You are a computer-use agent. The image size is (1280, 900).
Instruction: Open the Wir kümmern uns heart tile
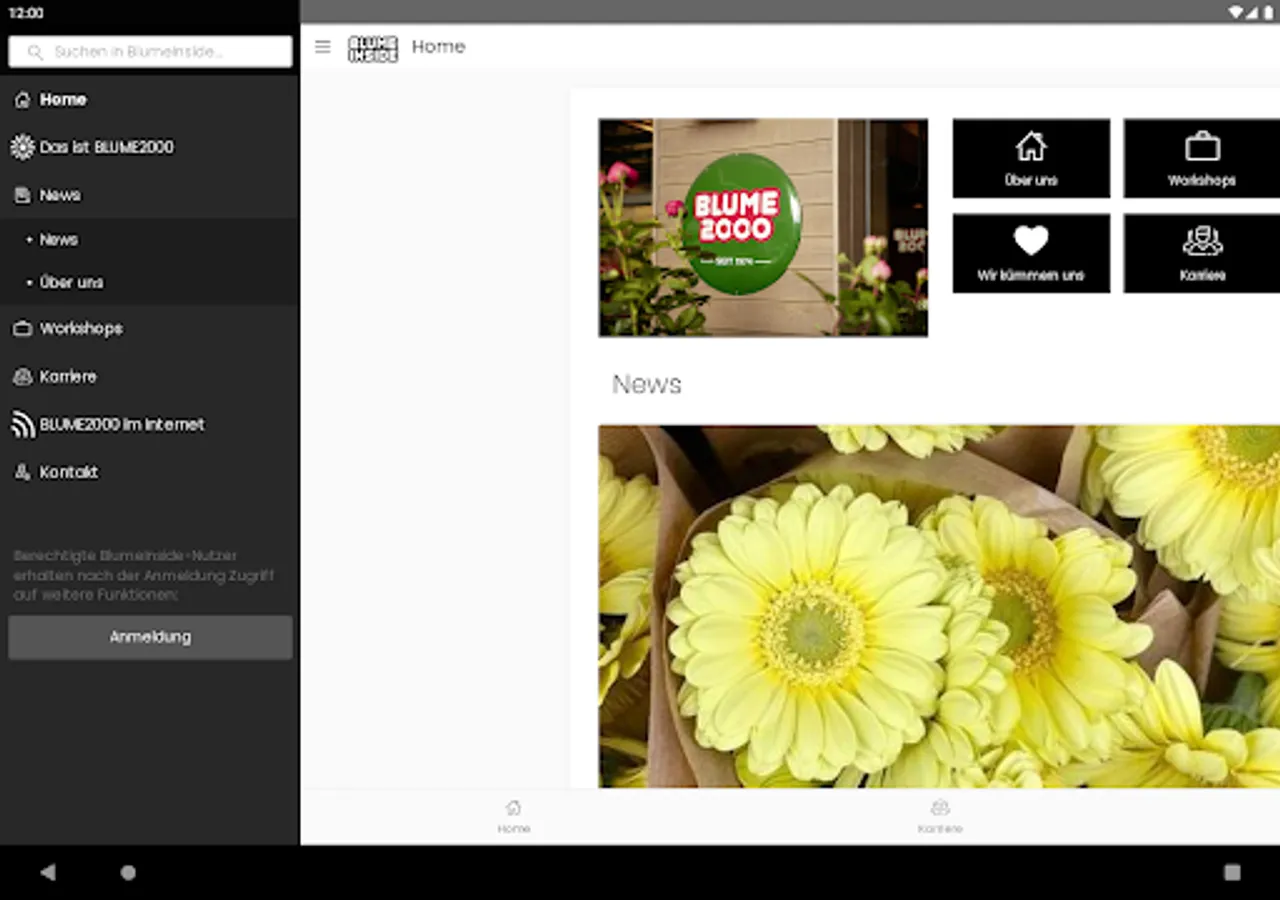[x=1031, y=253]
